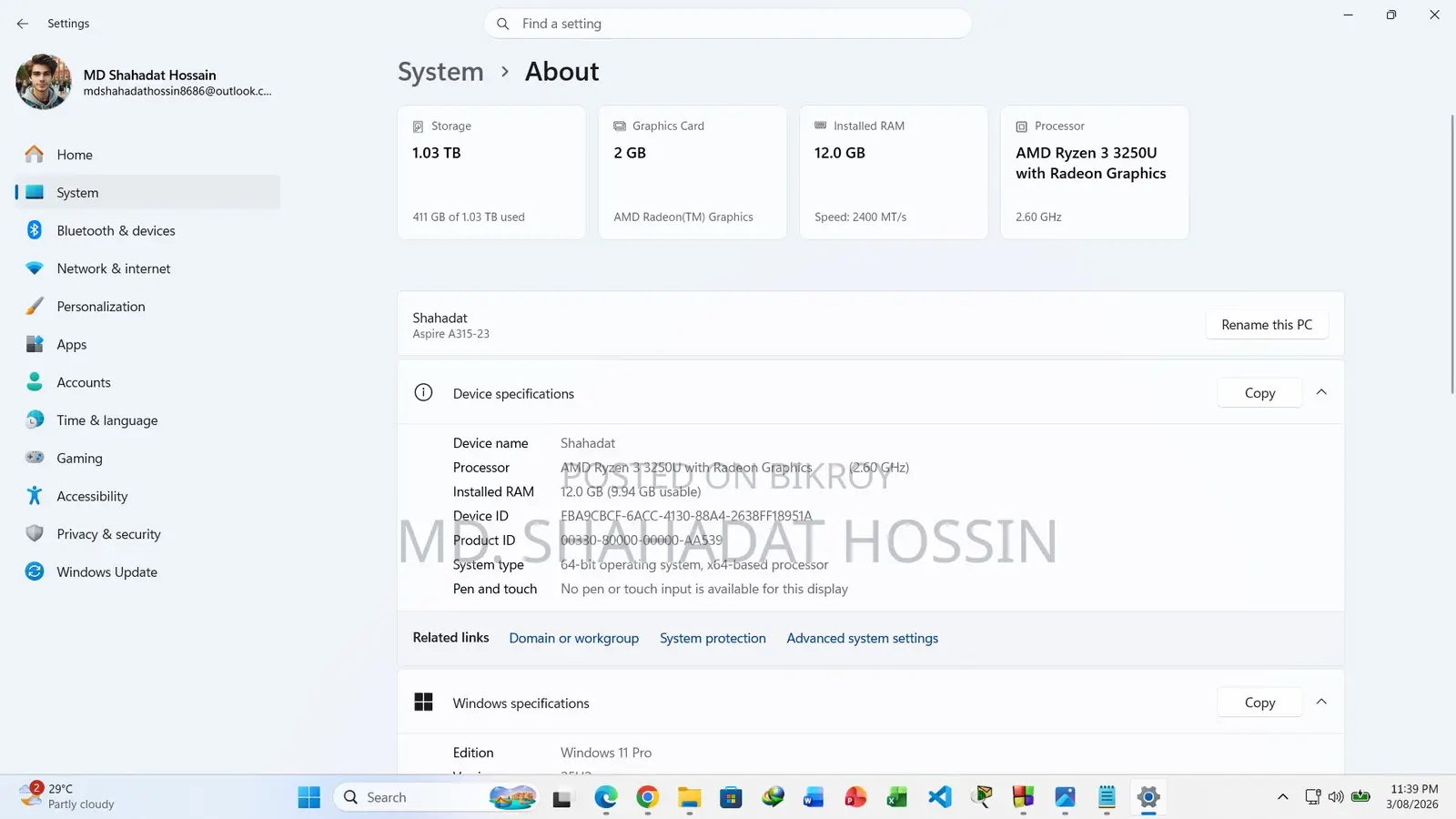Screen dimensions: 1456x819
Task: Open the Storage card showing 1.03 TB
Action: click(491, 172)
